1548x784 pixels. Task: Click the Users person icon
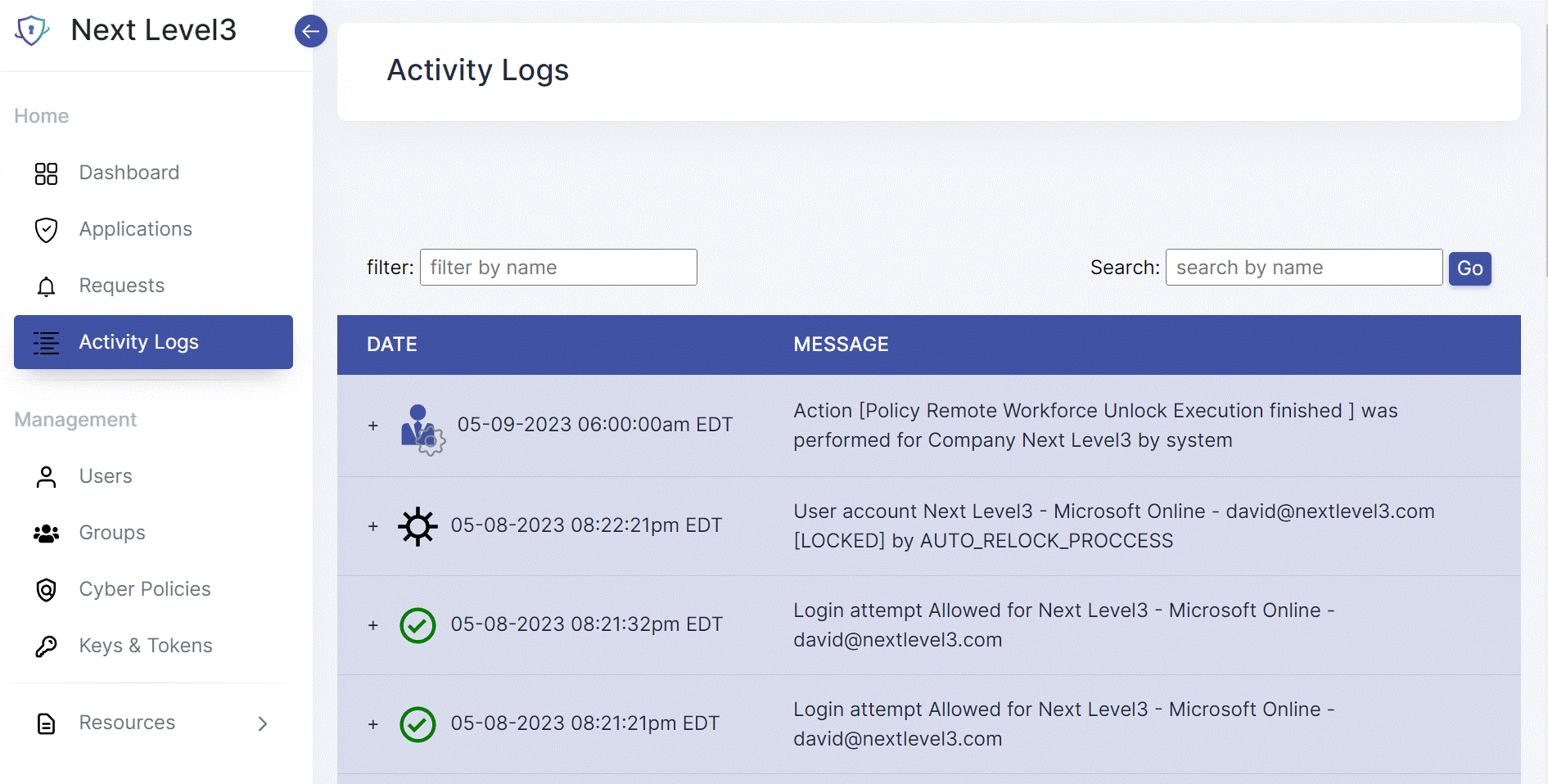(x=47, y=477)
